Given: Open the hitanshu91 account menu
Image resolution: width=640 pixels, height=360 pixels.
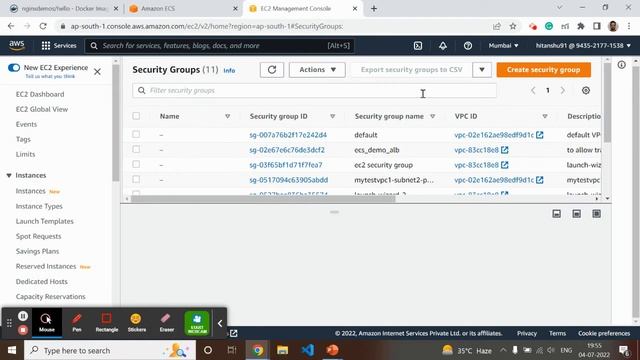Looking at the screenshot, I should pyautogui.click(x=583, y=46).
